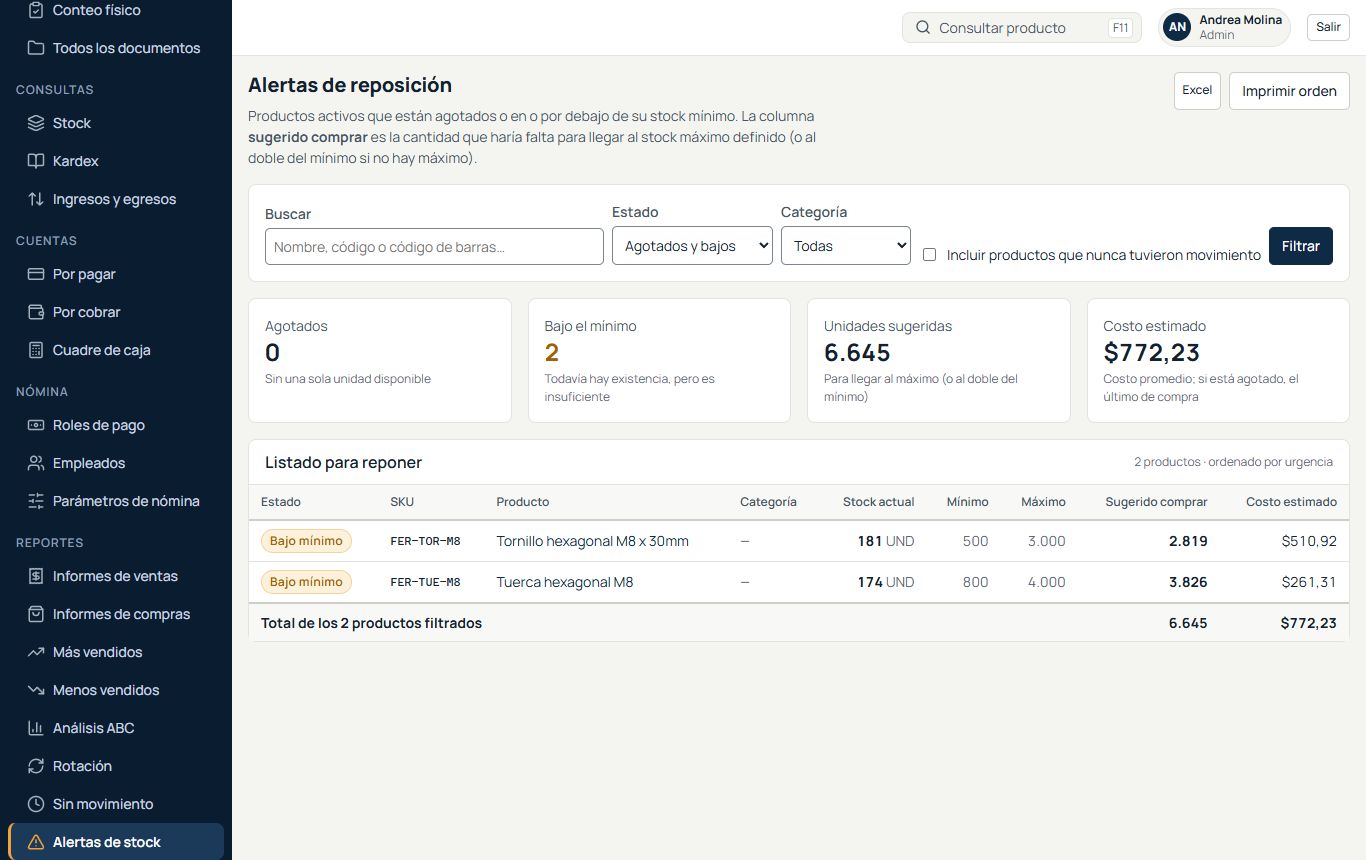Click the Todos los documentos folder icon
The height and width of the screenshot is (860, 1366).
click(36, 48)
